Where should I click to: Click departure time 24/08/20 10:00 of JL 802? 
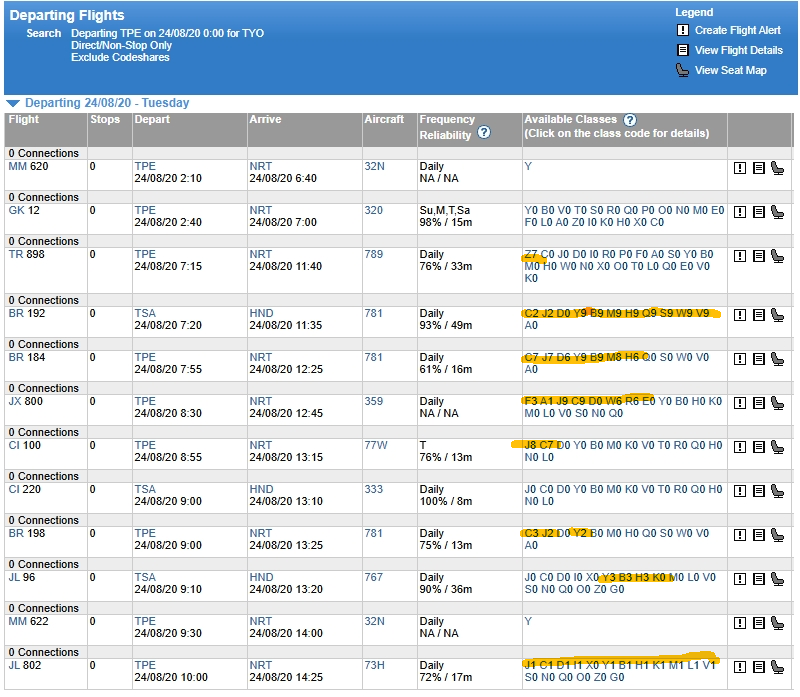[171, 678]
